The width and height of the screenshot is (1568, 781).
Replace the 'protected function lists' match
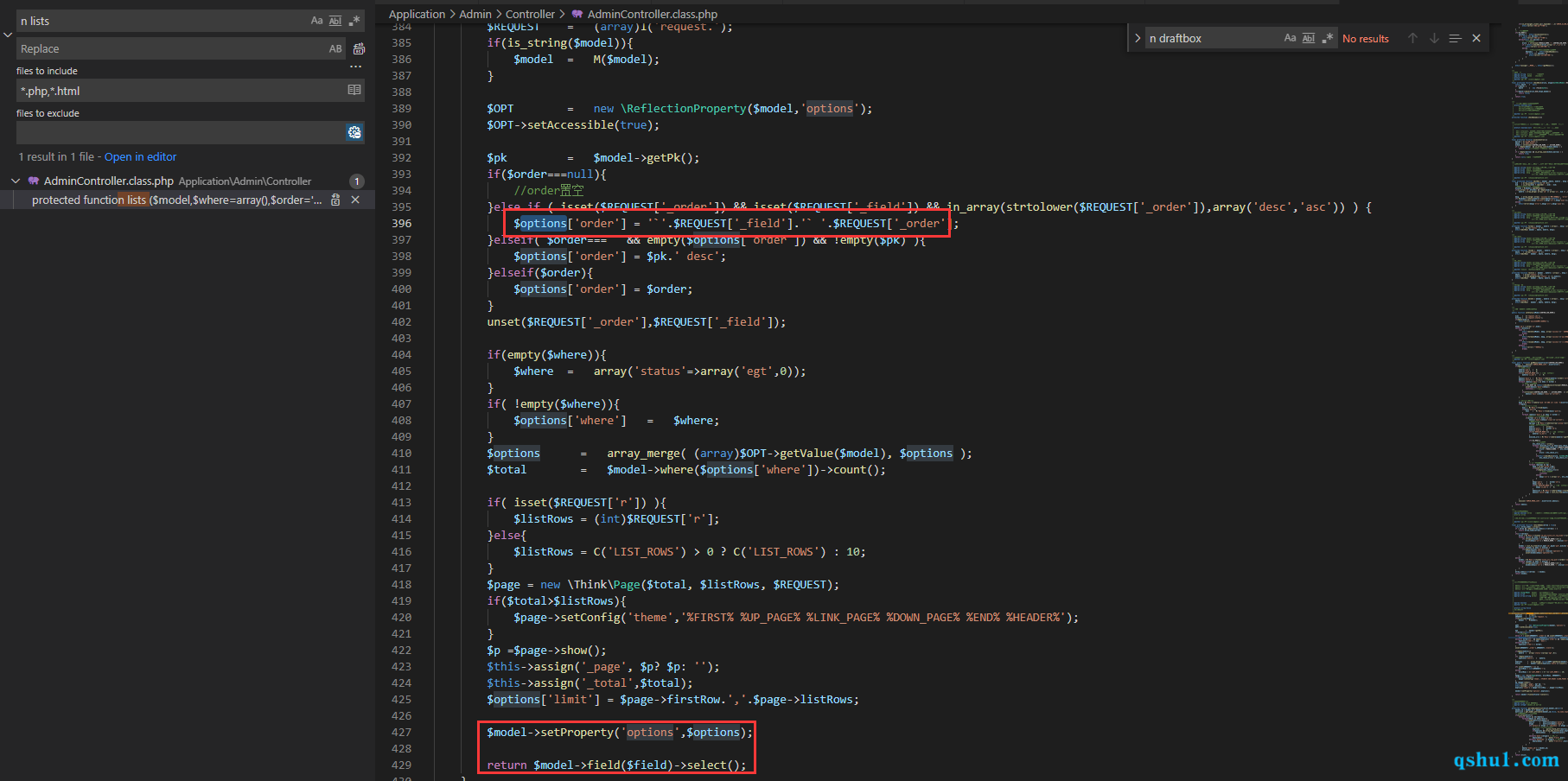tap(335, 200)
